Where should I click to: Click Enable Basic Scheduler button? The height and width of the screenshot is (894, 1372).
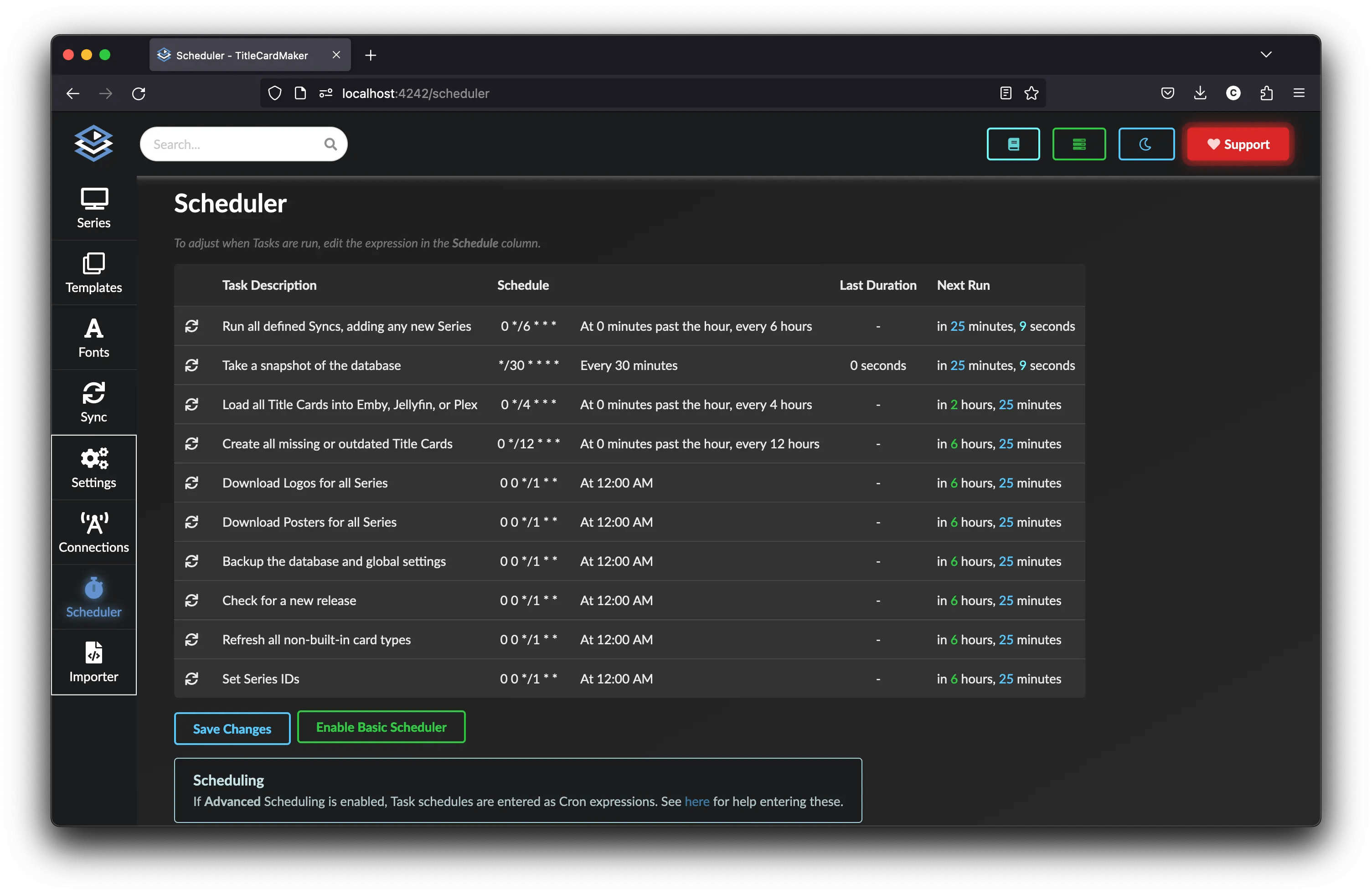(x=381, y=727)
